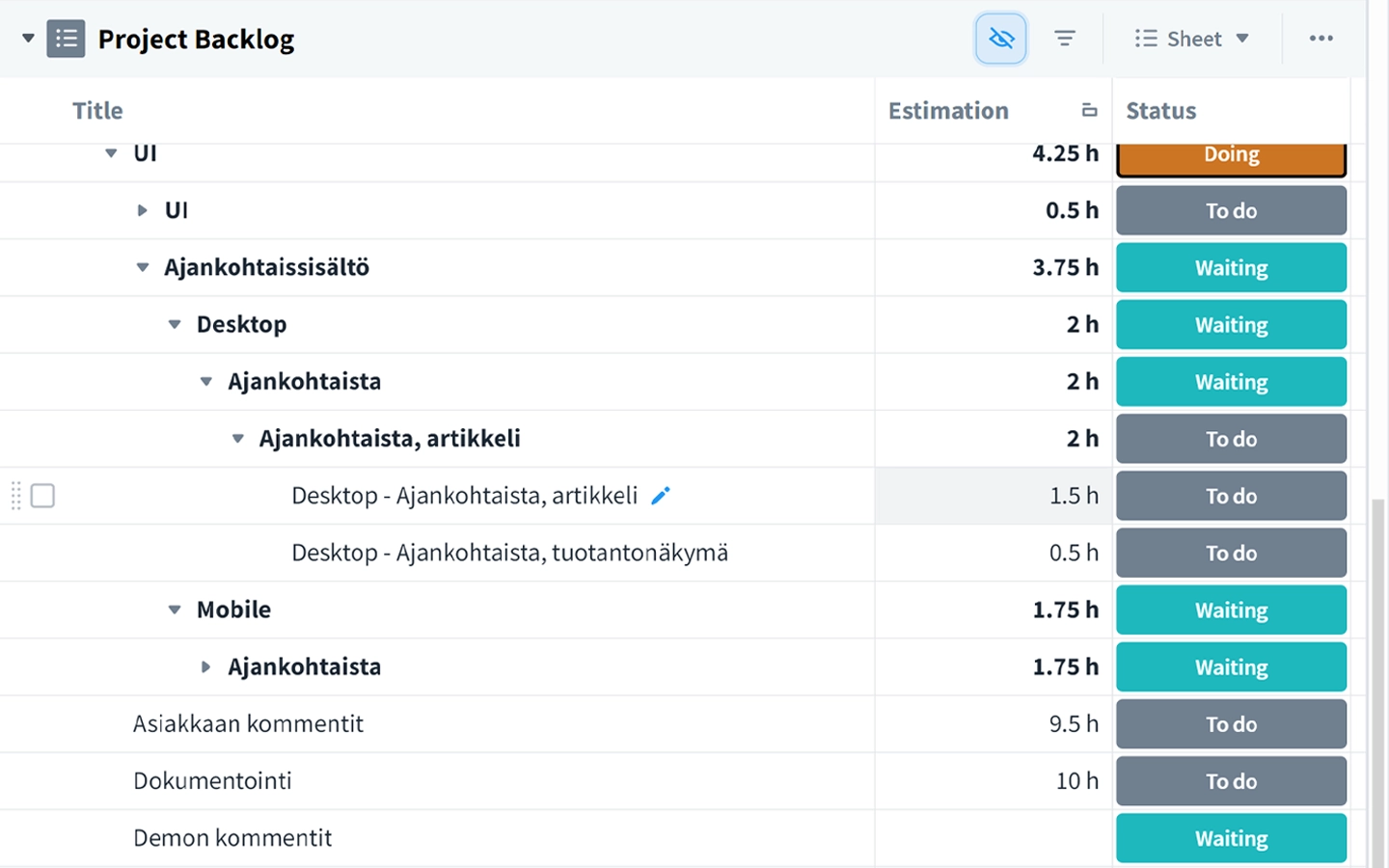Viewport: 1389px width, 868px height.
Task: Click the list icon beside Project Backlog title
Action: point(66,39)
